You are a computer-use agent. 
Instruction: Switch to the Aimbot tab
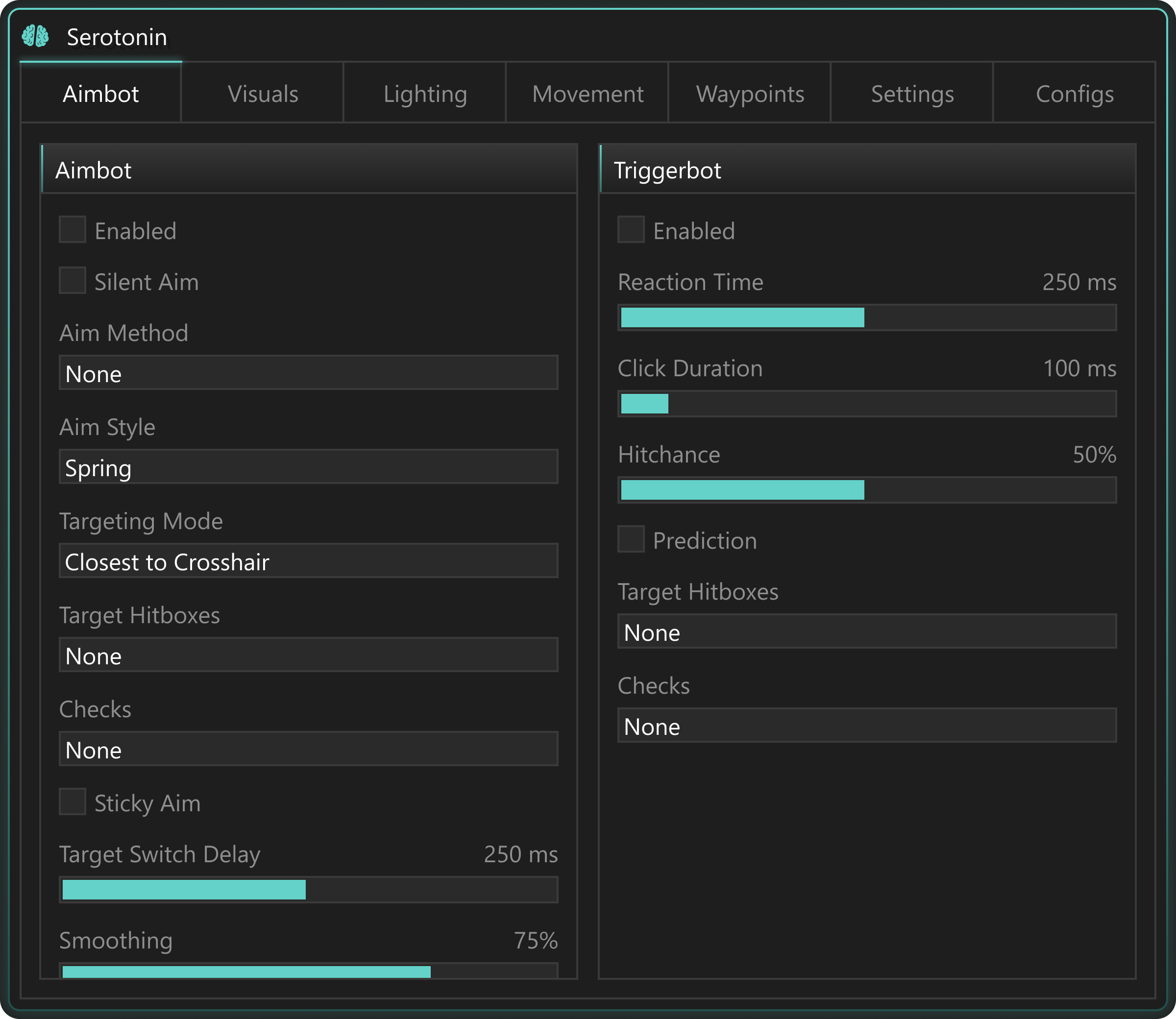click(100, 93)
